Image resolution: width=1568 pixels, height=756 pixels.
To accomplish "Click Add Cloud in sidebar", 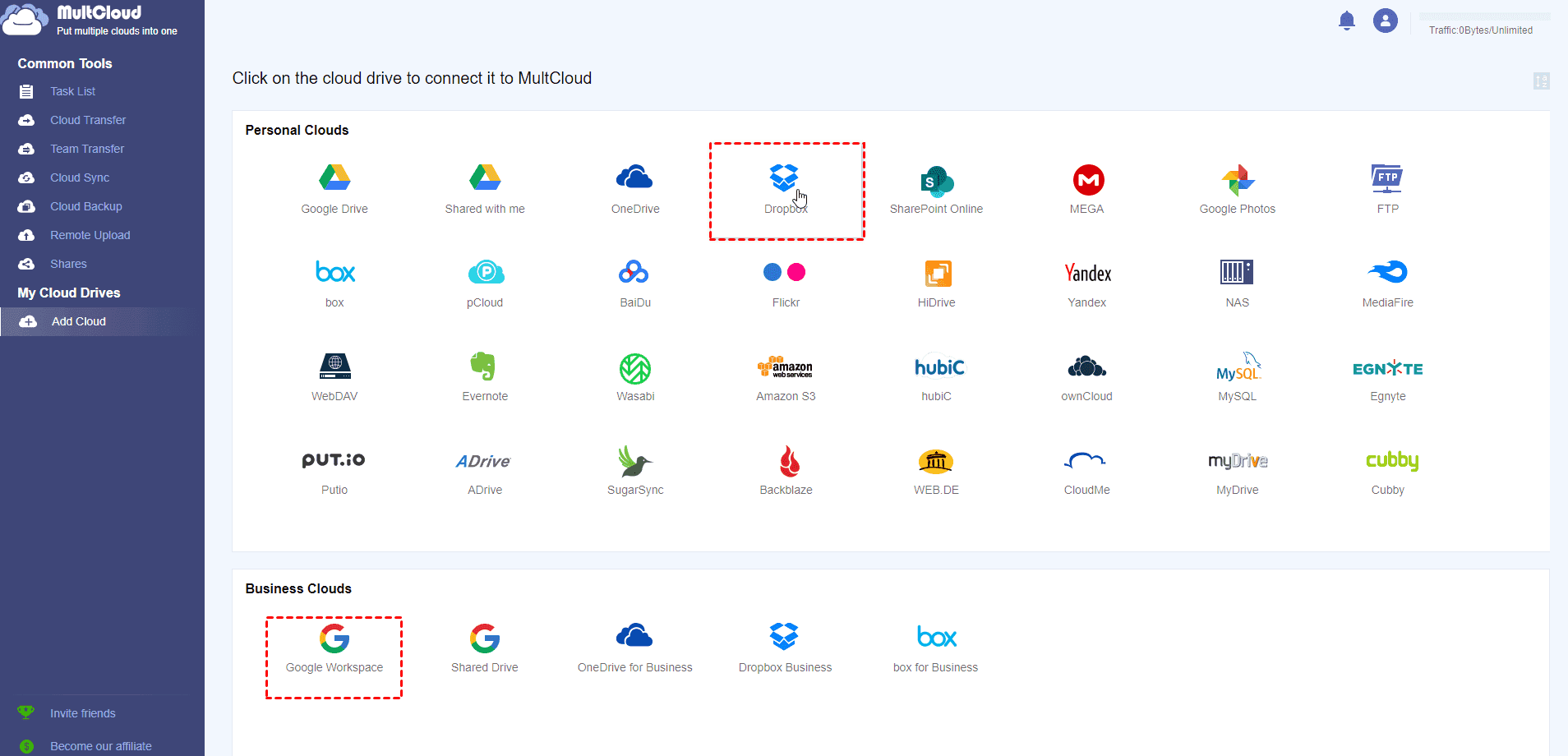I will pyautogui.click(x=79, y=321).
